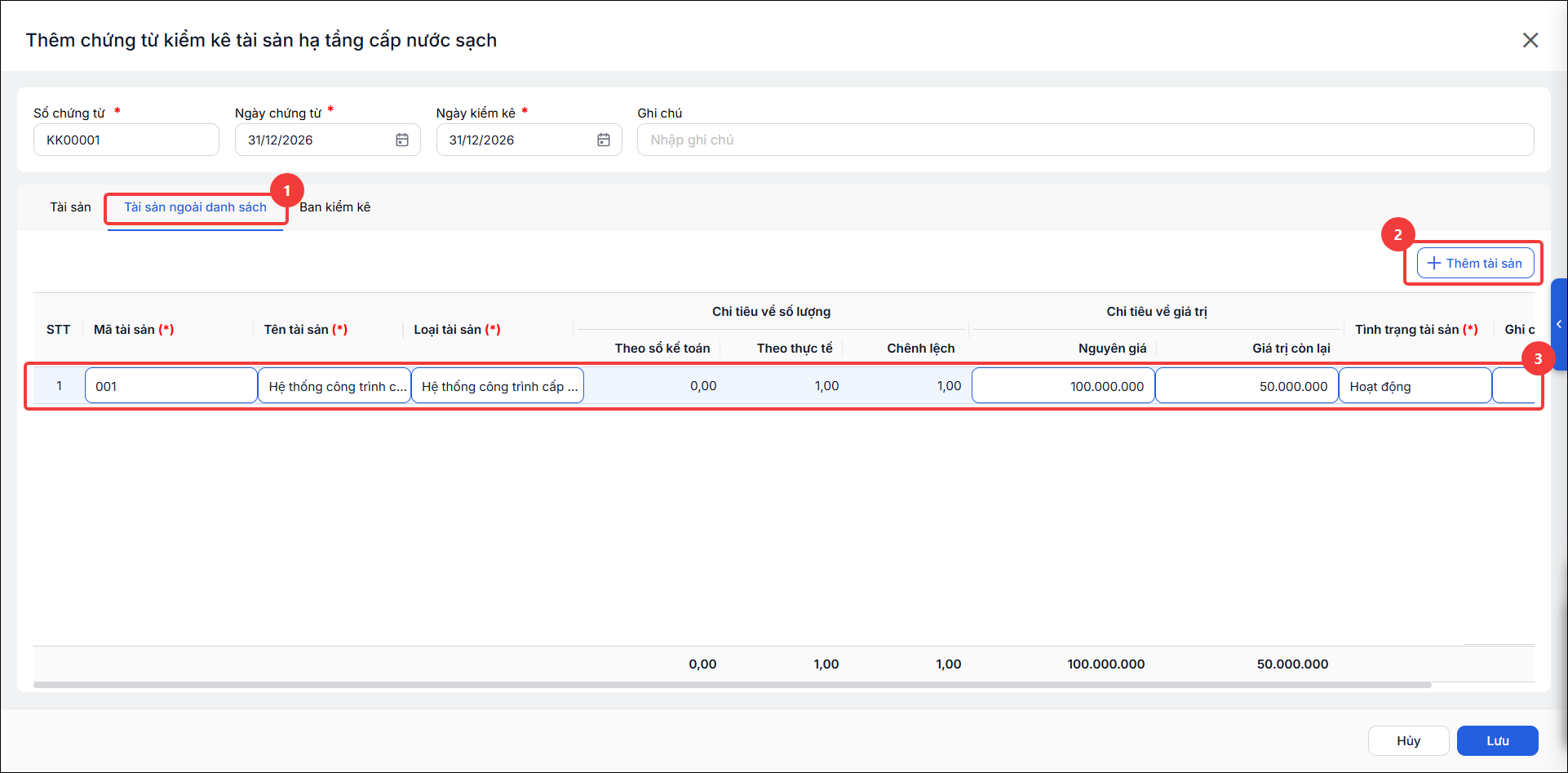Click the Tình trạng tài sản column header
Screen dimensions: 1568x773
[1416, 330]
